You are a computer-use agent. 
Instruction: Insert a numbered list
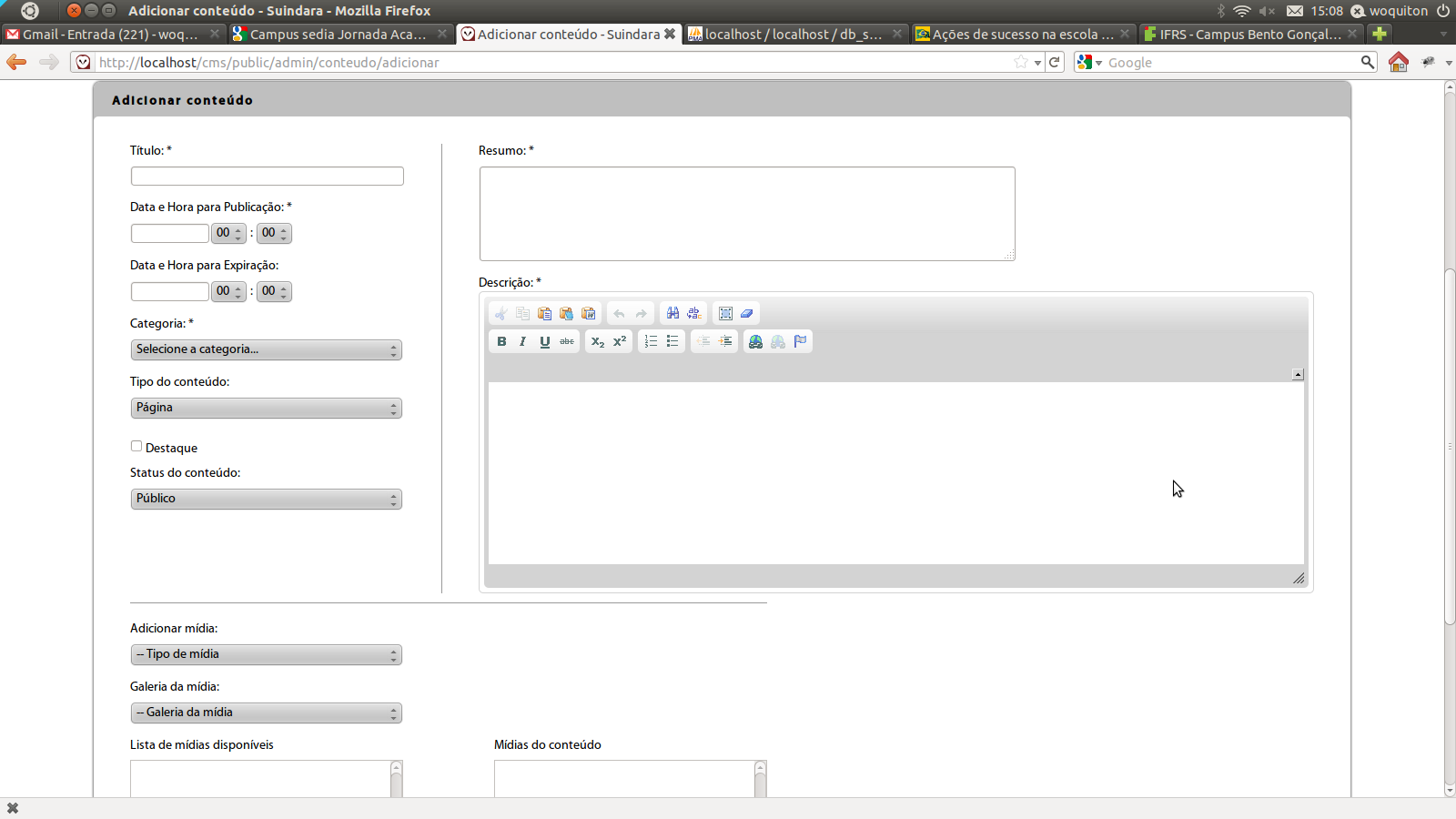click(651, 341)
